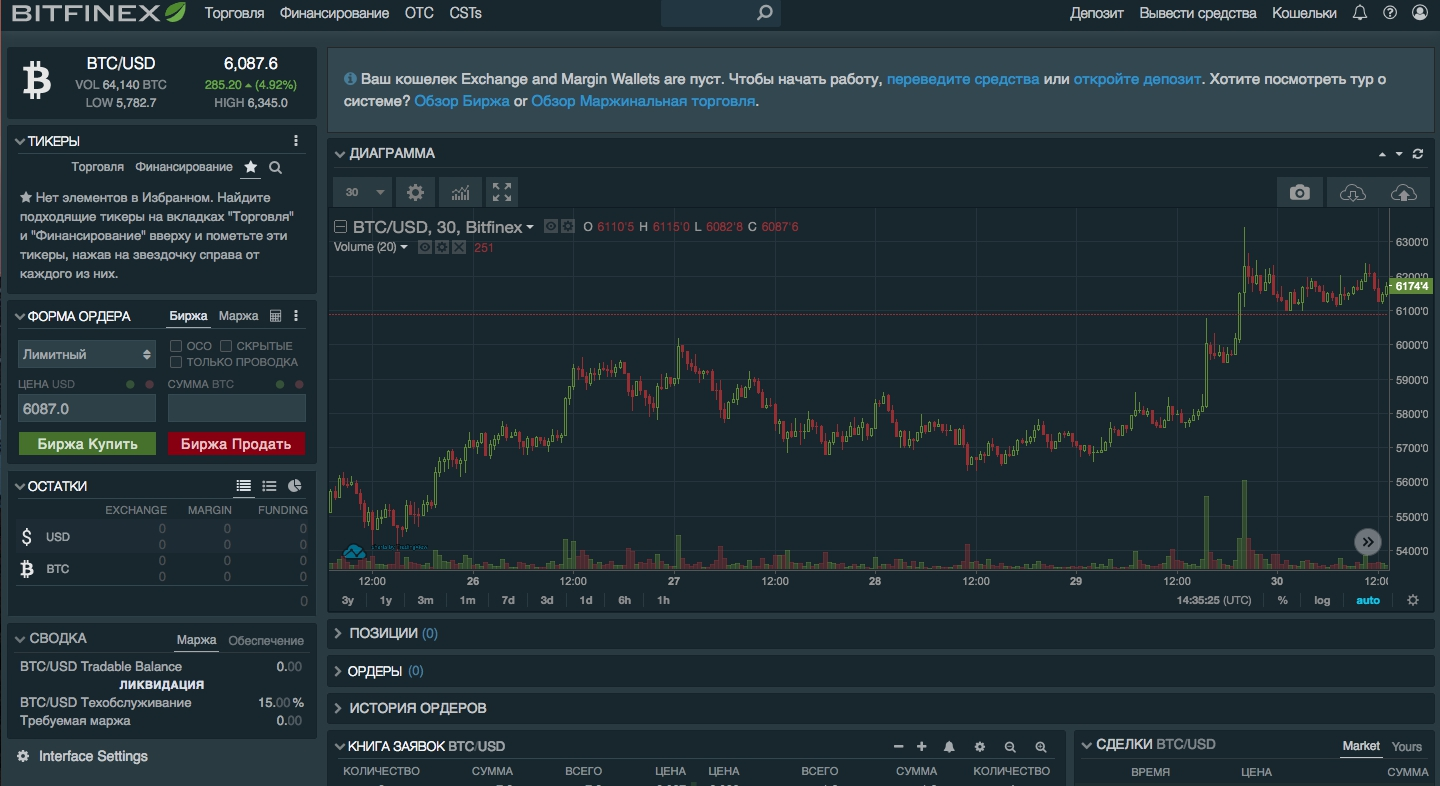Click the переведите средства link
The image size is (1440, 786).
click(x=962, y=79)
